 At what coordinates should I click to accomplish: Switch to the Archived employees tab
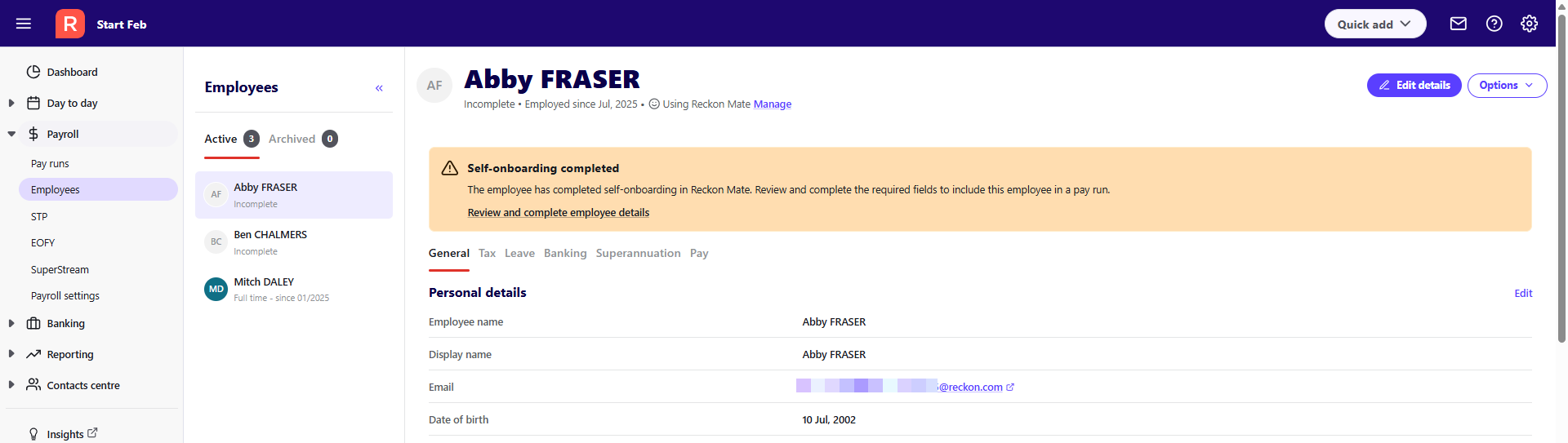tap(303, 139)
